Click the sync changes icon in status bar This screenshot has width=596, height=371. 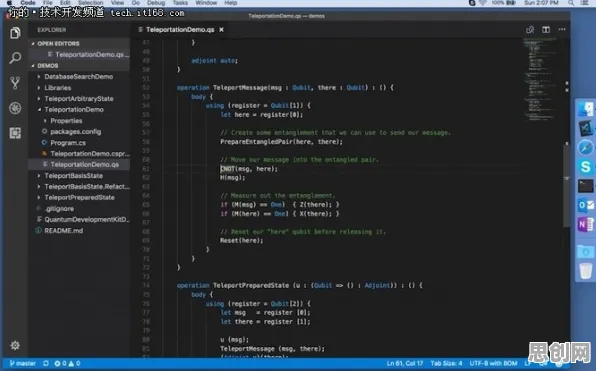coord(46,363)
